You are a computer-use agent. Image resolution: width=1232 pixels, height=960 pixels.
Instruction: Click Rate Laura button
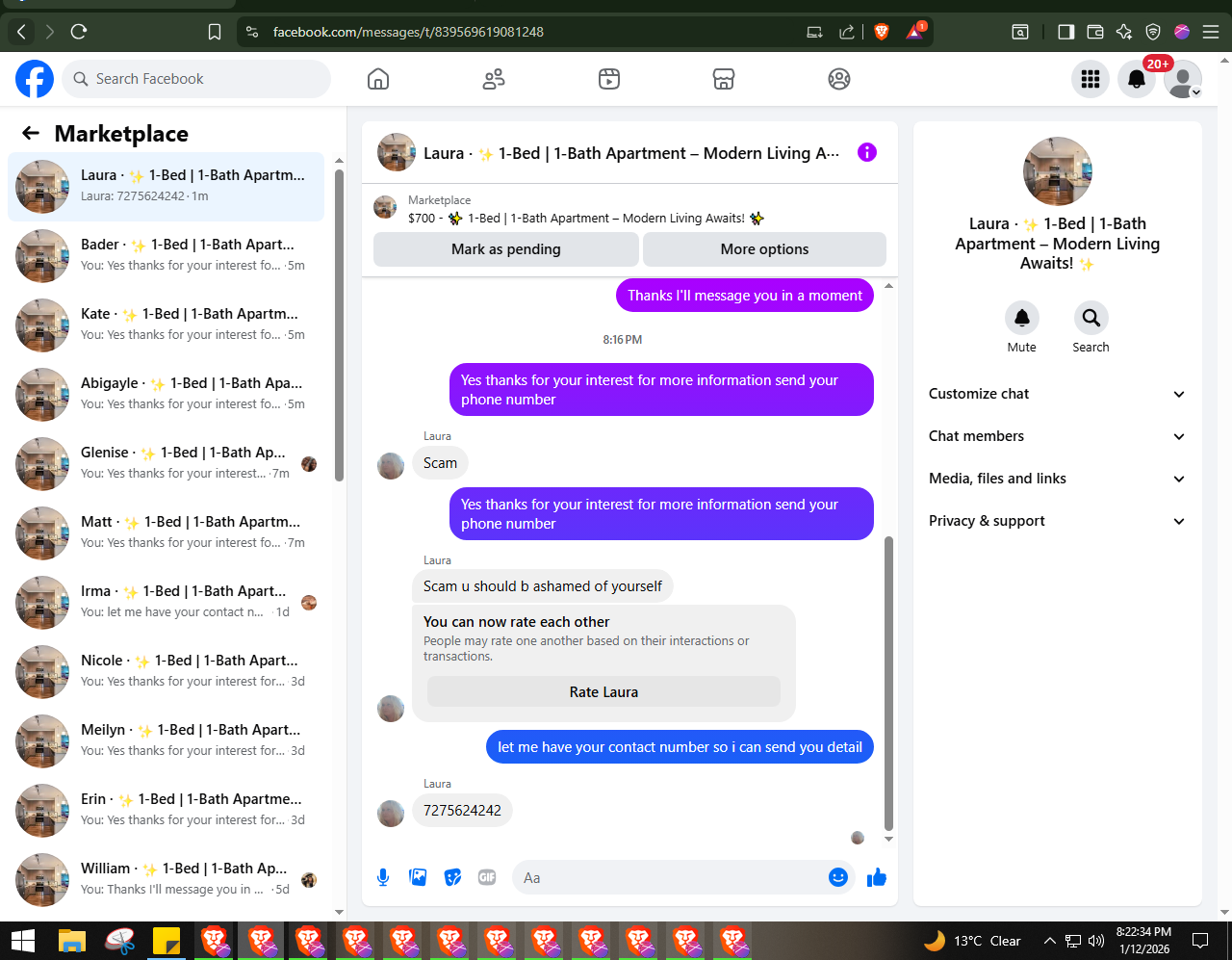pyautogui.click(x=603, y=692)
